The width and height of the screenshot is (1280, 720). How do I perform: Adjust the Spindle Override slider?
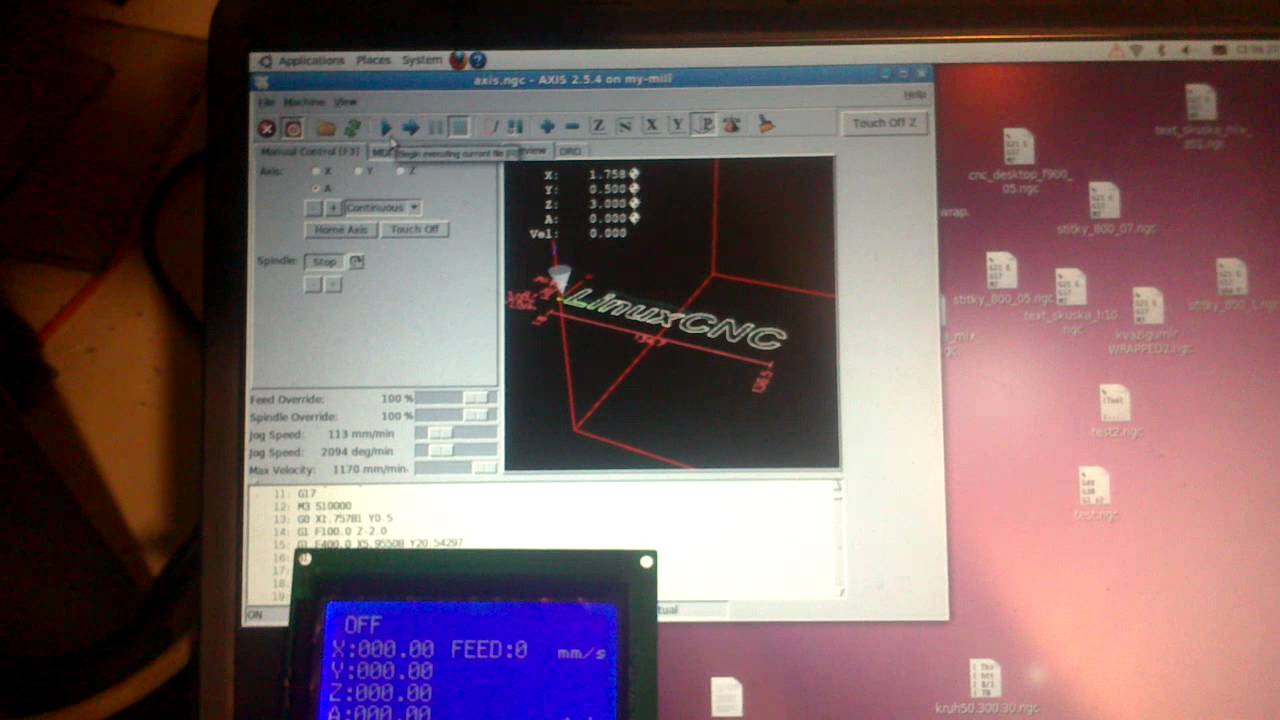pyautogui.click(x=456, y=415)
